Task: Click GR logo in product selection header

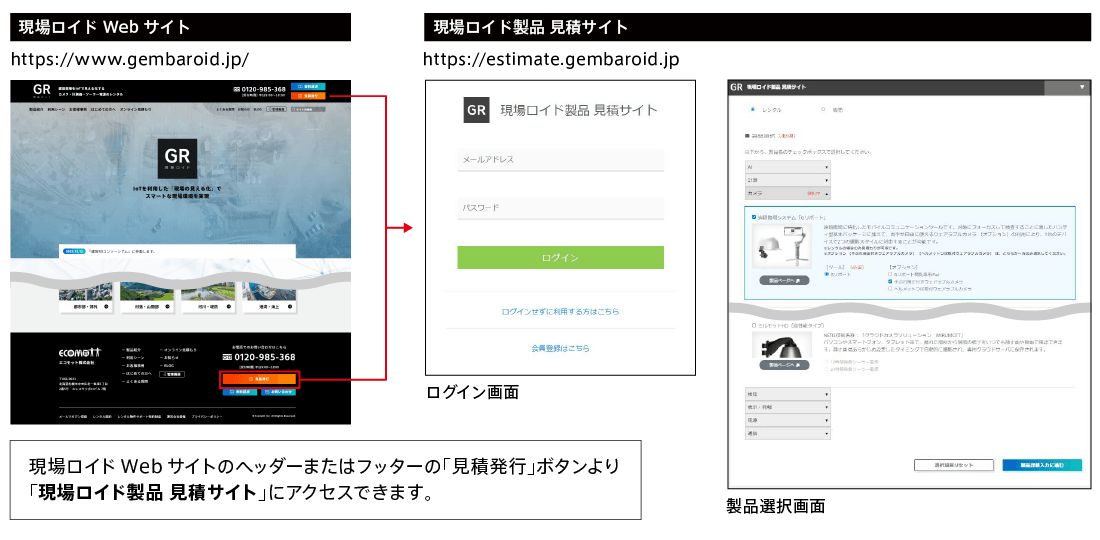Action: (x=736, y=88)
